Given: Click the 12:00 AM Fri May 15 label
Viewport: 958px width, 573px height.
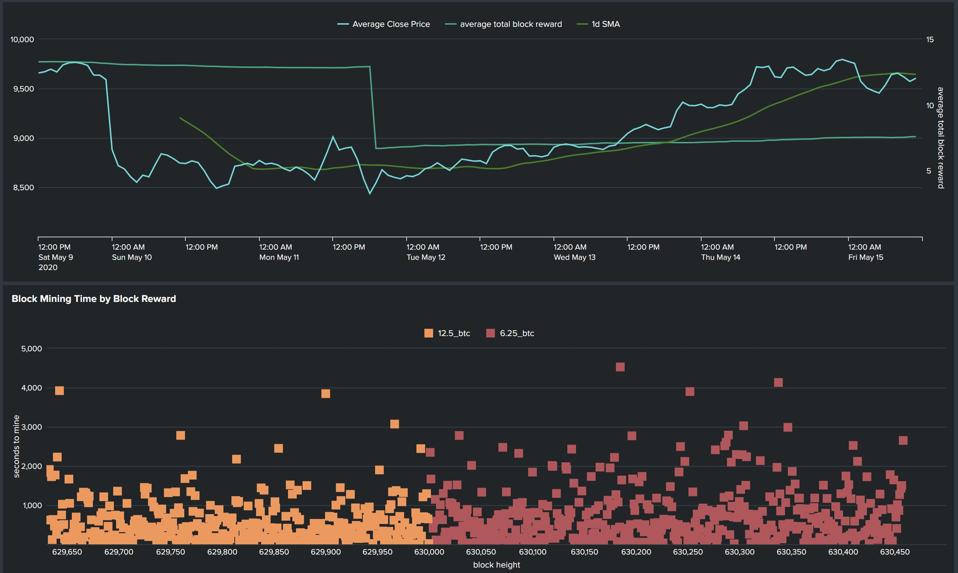Looking at the screenshot, I should (866, 252).
